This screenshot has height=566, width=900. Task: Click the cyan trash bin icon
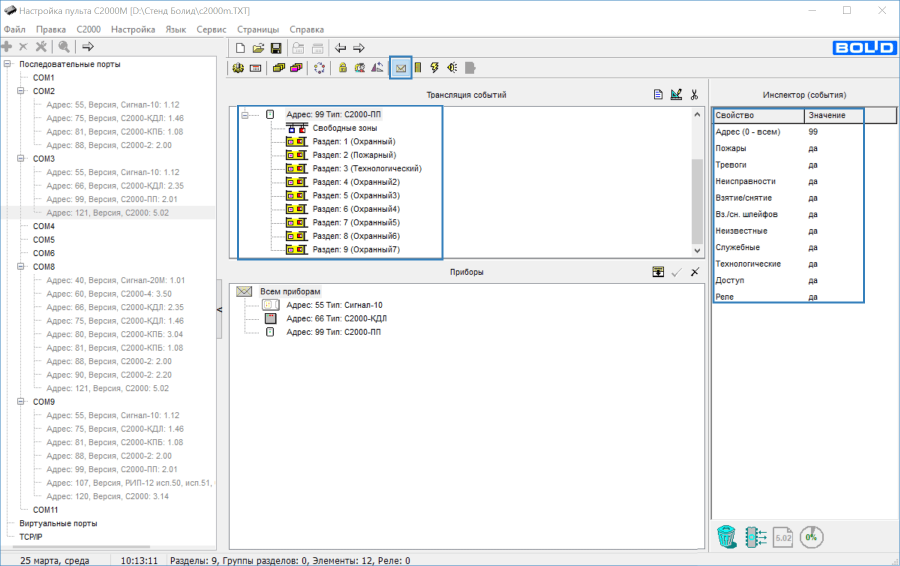[x=726, y=537]
